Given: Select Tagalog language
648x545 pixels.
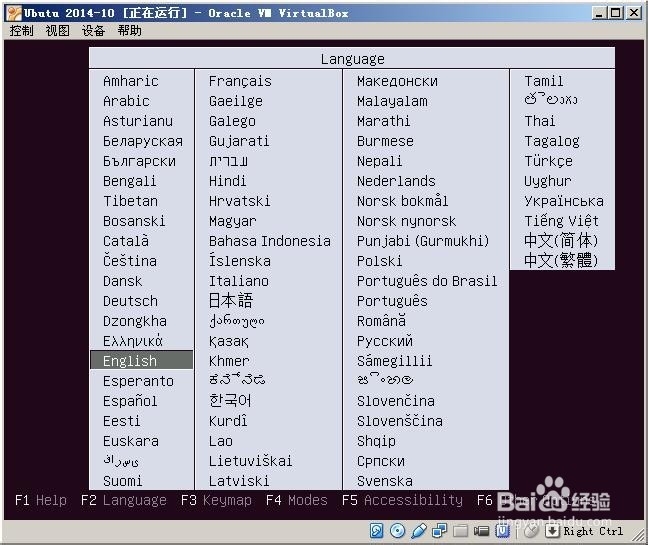Looking at the screenshot, I should pos(552,141).
